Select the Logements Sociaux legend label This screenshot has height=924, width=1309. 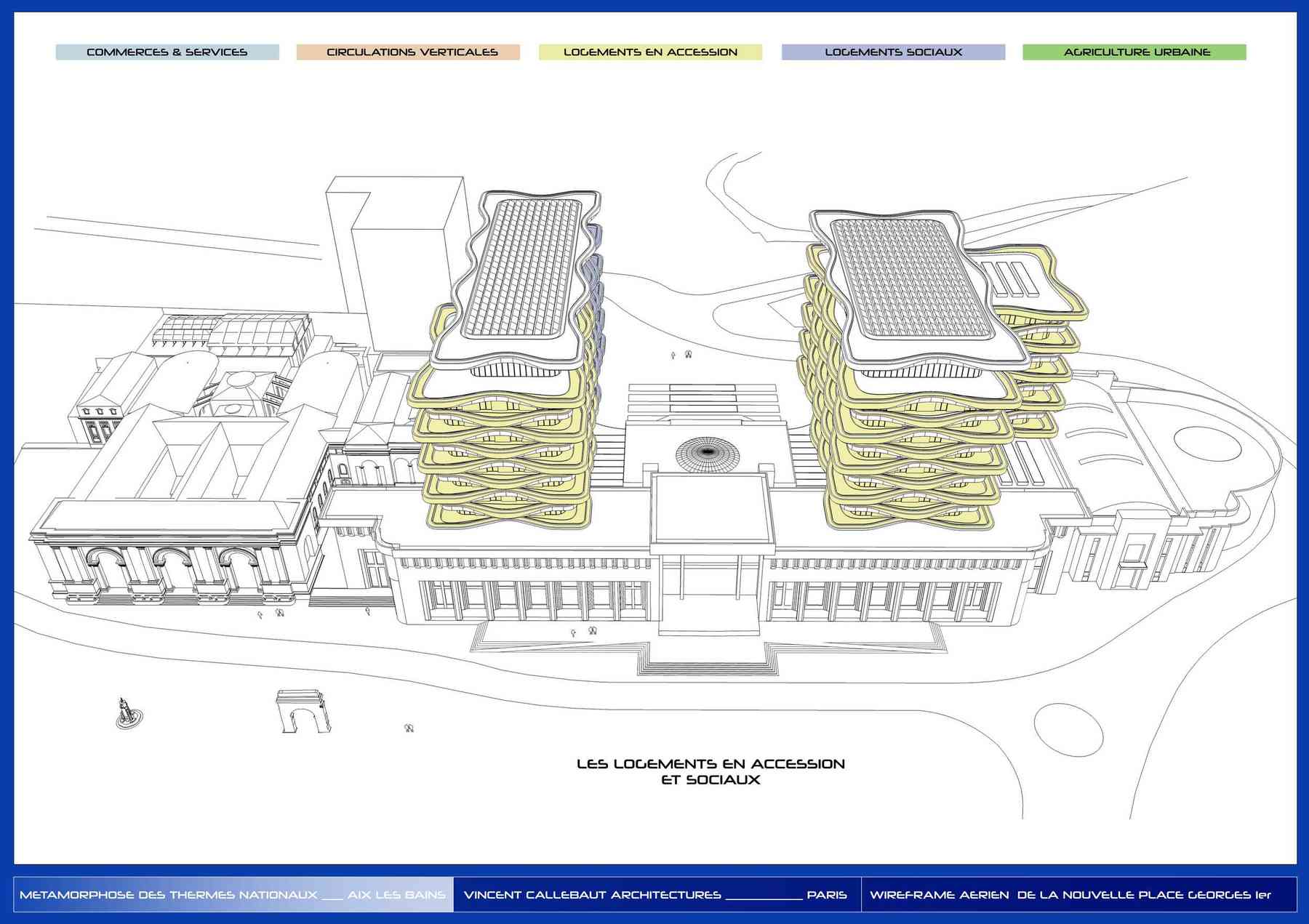click(893, 52)
